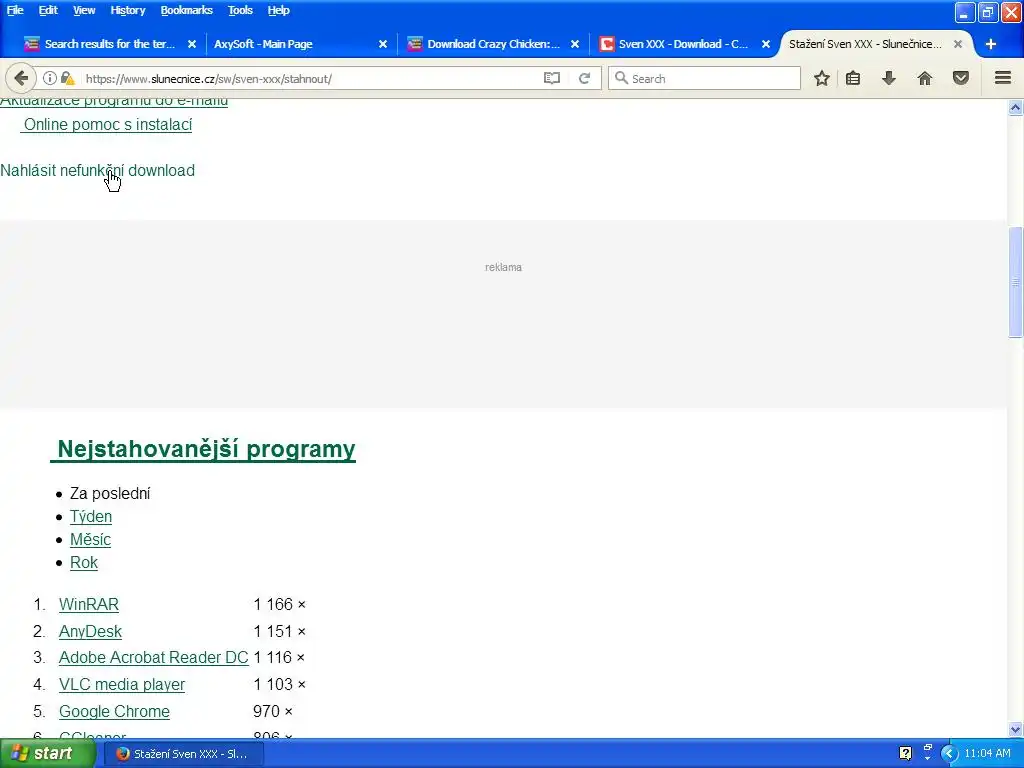This screenshot has height=768, width=1024.
Task: Close the 'Search results for the ter...' tab
Action: click(x=192, y=44)
